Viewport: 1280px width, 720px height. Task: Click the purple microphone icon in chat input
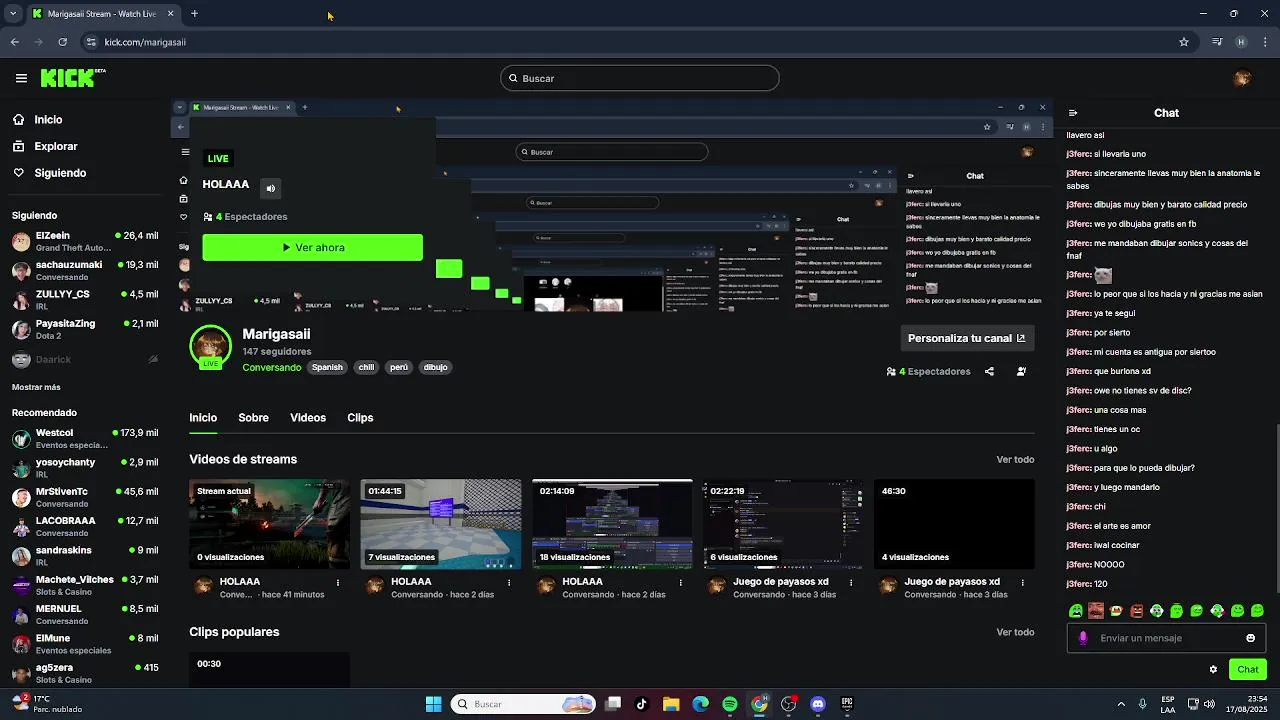[1083, 638]
